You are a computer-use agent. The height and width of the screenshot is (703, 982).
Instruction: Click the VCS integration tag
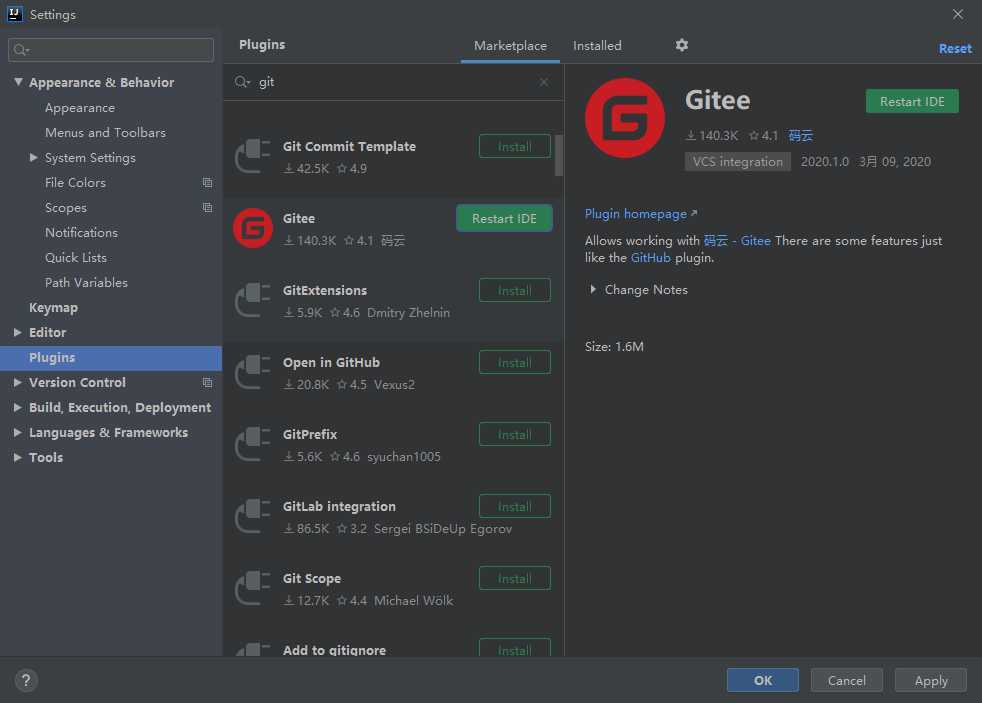[737, 162]
